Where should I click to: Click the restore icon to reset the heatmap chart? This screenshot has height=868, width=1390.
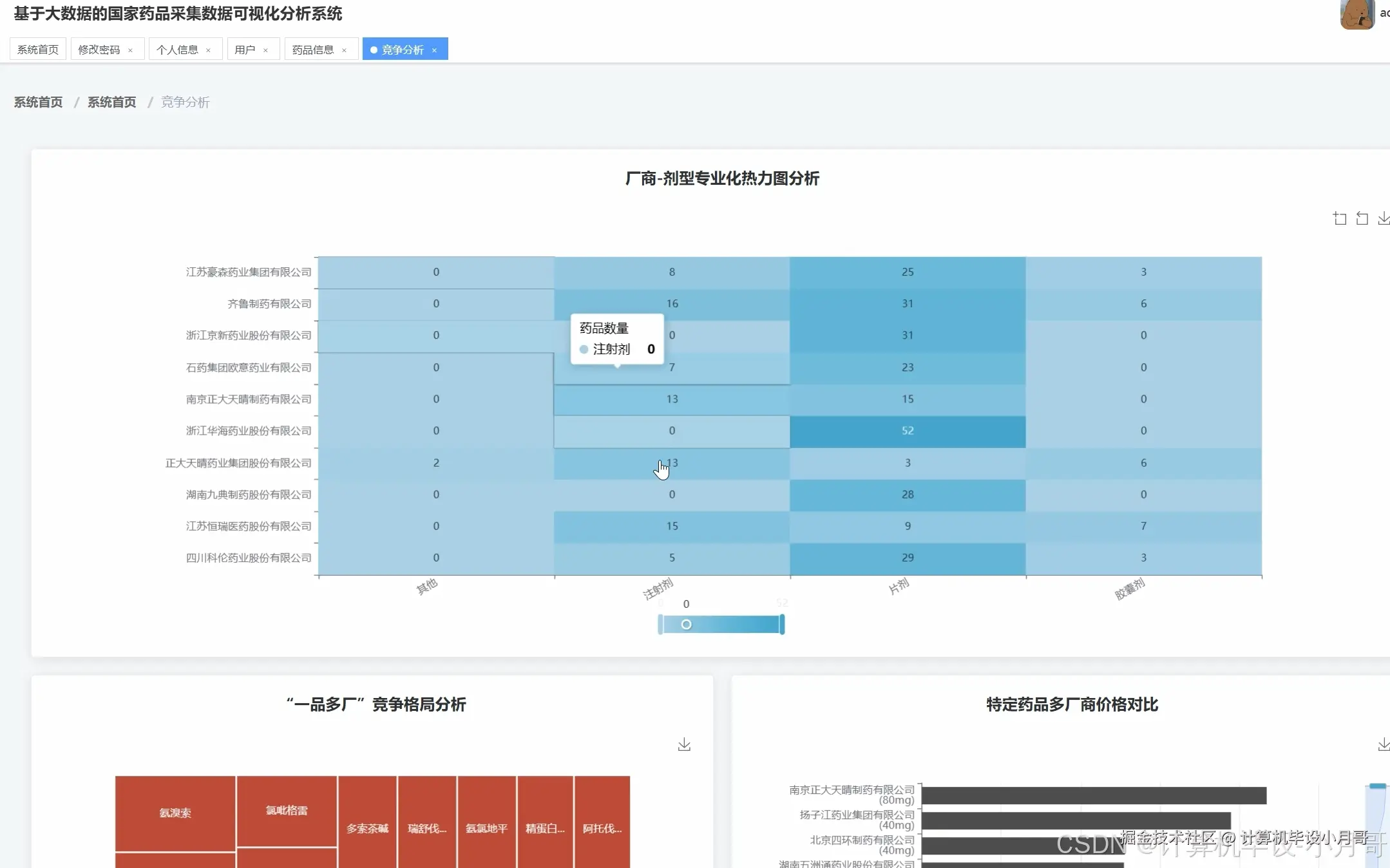tap(1362, 218)
